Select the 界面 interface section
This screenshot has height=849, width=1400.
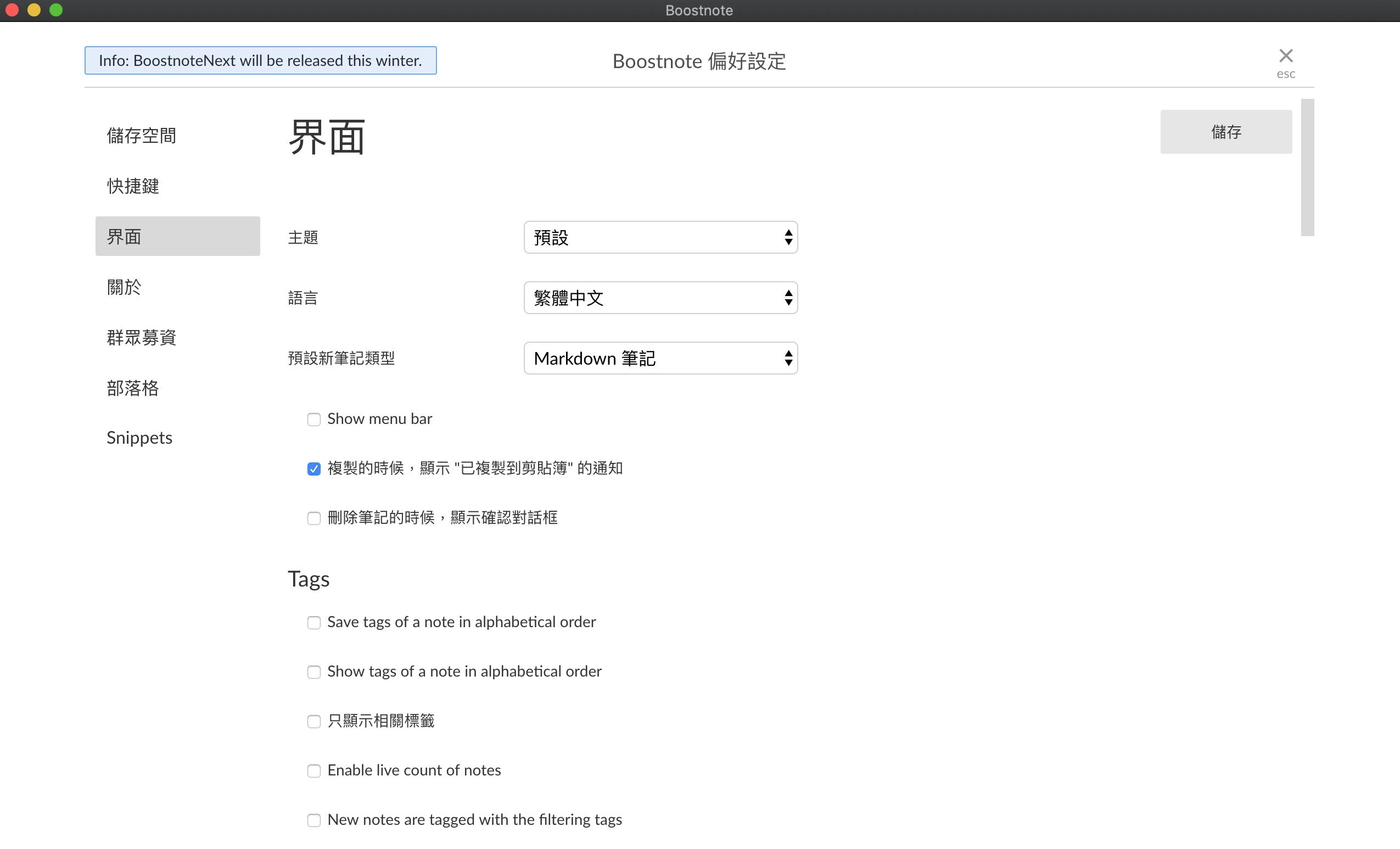[177, 236]
